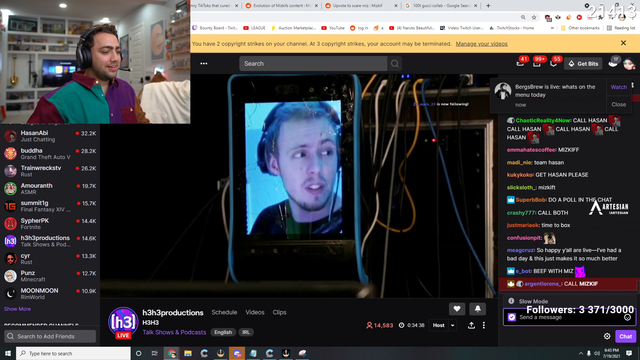This screenshot has width=640, height=360.
Task: Click argentlorena_ username in chat
Action: tap(542, 284)
